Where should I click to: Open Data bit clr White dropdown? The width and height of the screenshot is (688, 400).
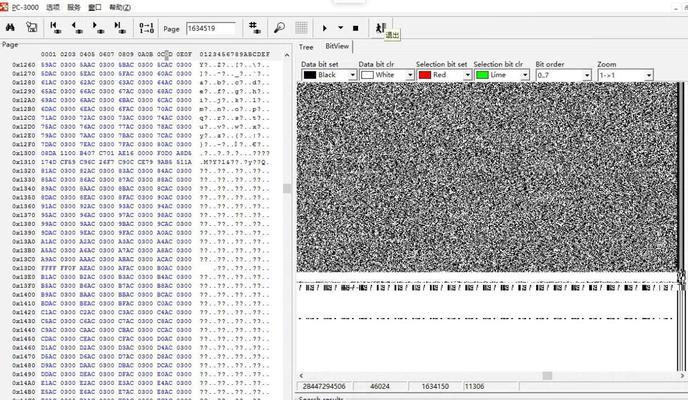click(409, 75)
